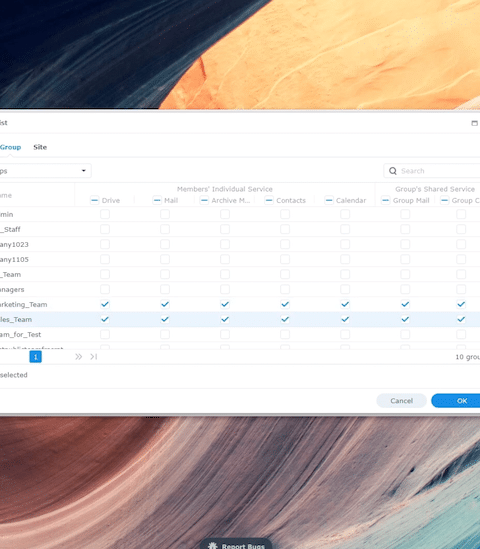Toggle the Mail column header checkbox

157,200
